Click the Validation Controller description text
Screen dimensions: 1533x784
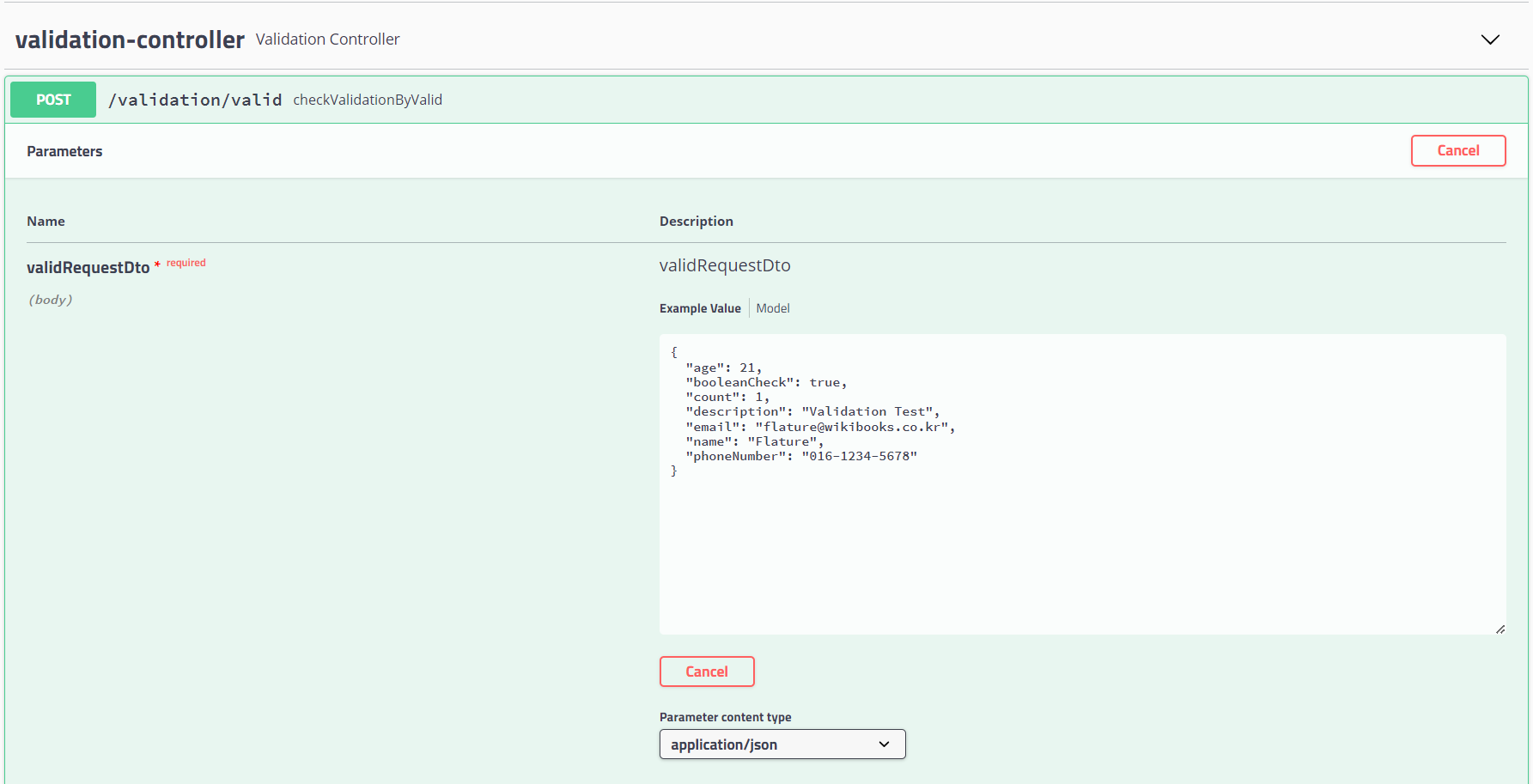tap(327, 40)
